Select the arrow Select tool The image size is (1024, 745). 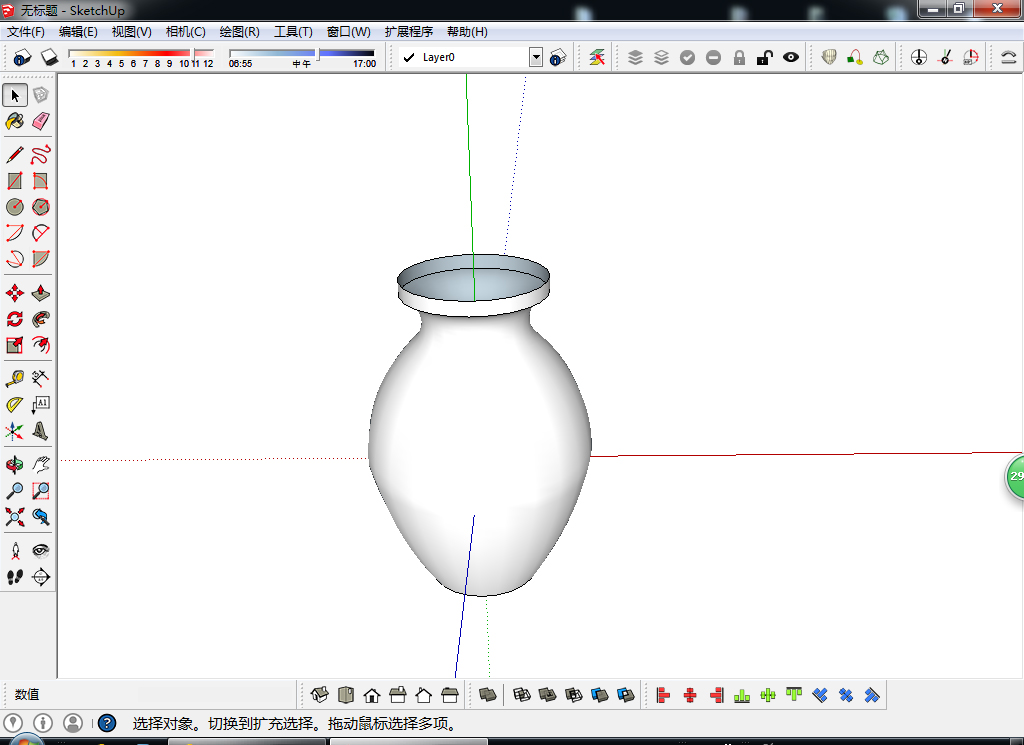[x=15, y=95]
